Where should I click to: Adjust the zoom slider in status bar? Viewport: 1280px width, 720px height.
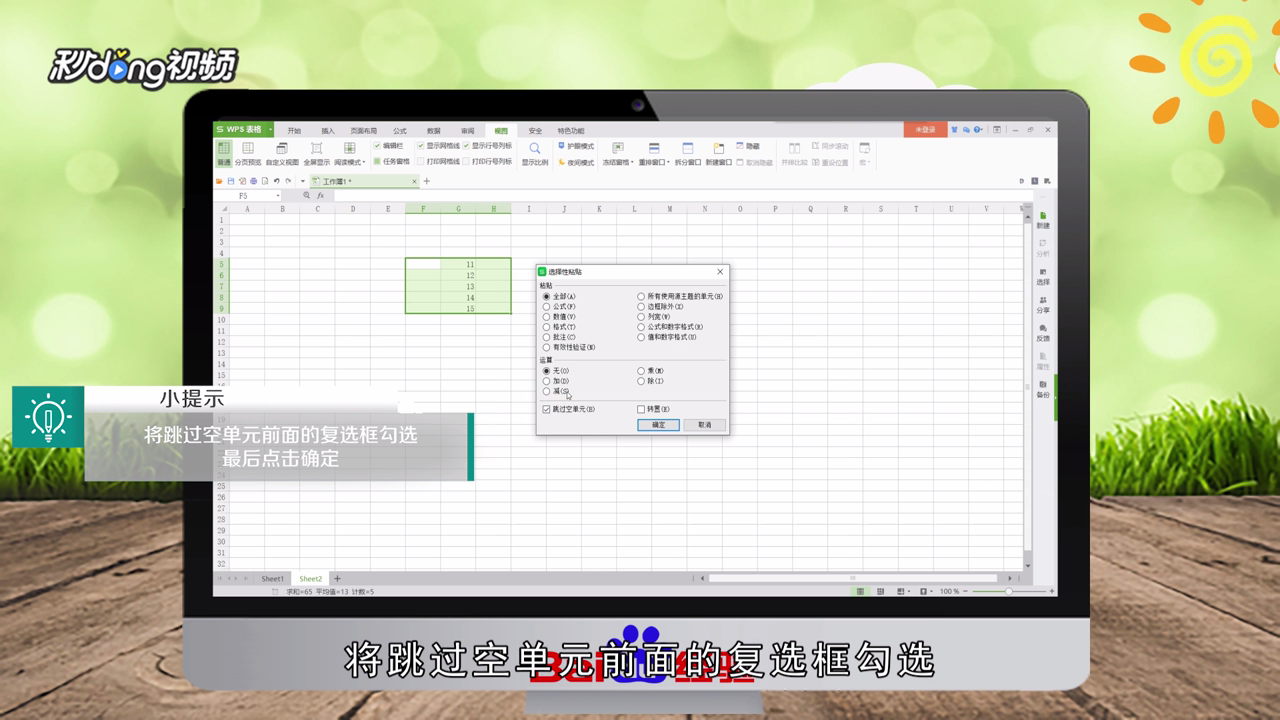click(x=1009, y=591)
